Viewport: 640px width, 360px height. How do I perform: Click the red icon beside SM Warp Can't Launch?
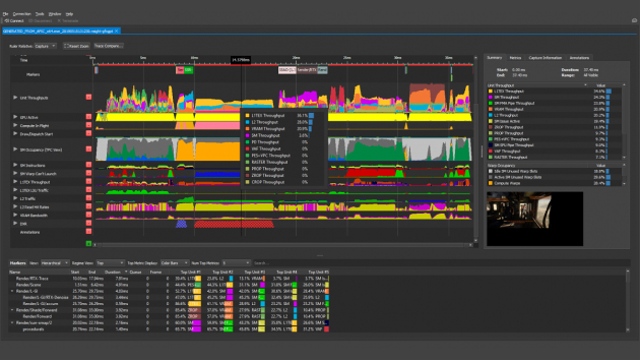89,173
